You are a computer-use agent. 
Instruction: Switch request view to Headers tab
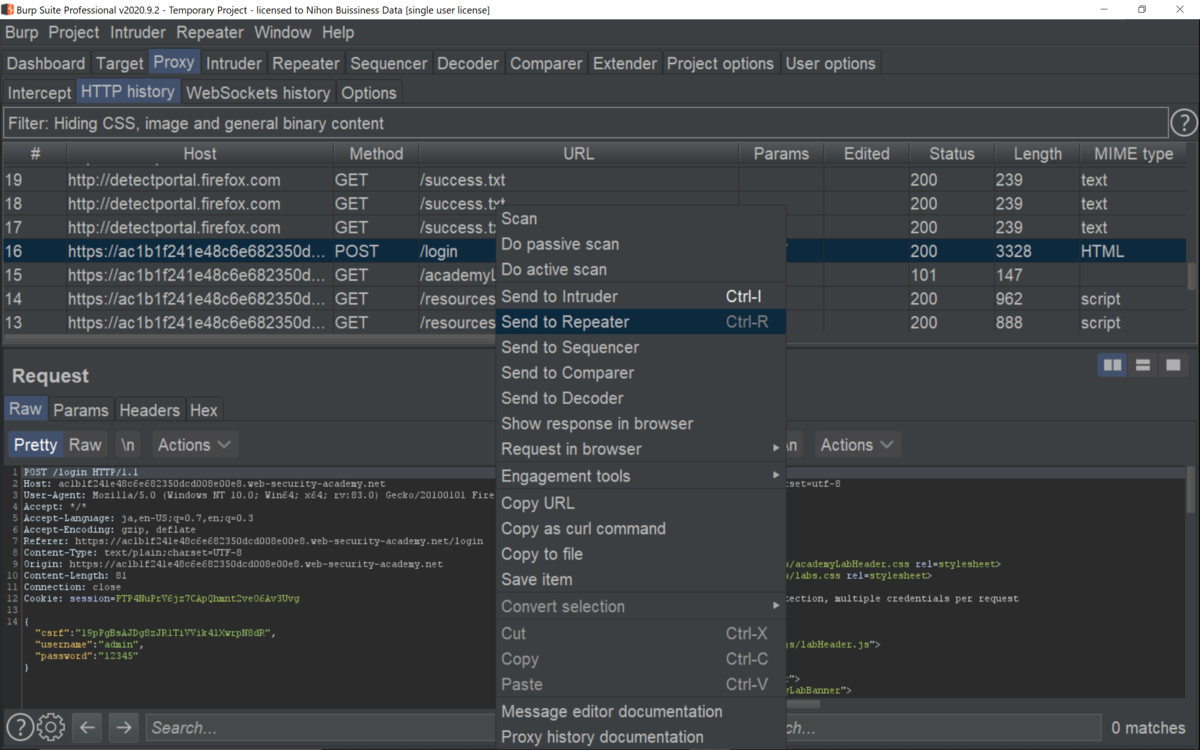[x=150, y=410]
